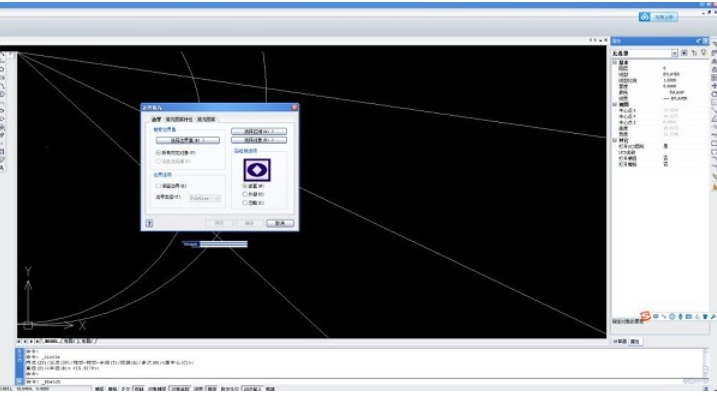
Task: Click the Sogou input method S icon
Action: point(645,316)
